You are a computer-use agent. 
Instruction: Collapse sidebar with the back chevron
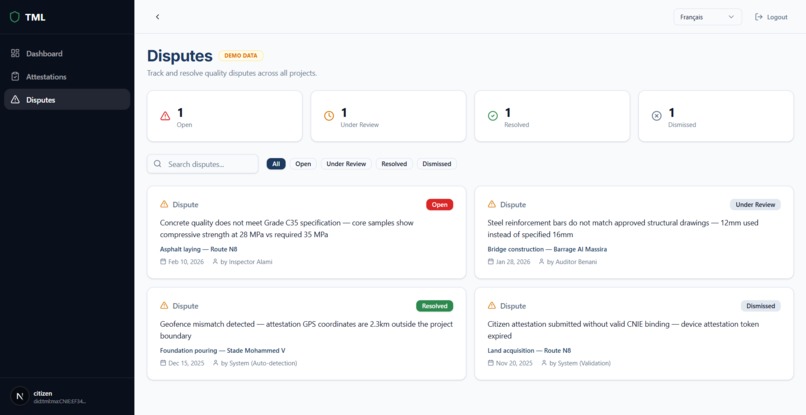point(157,17)
